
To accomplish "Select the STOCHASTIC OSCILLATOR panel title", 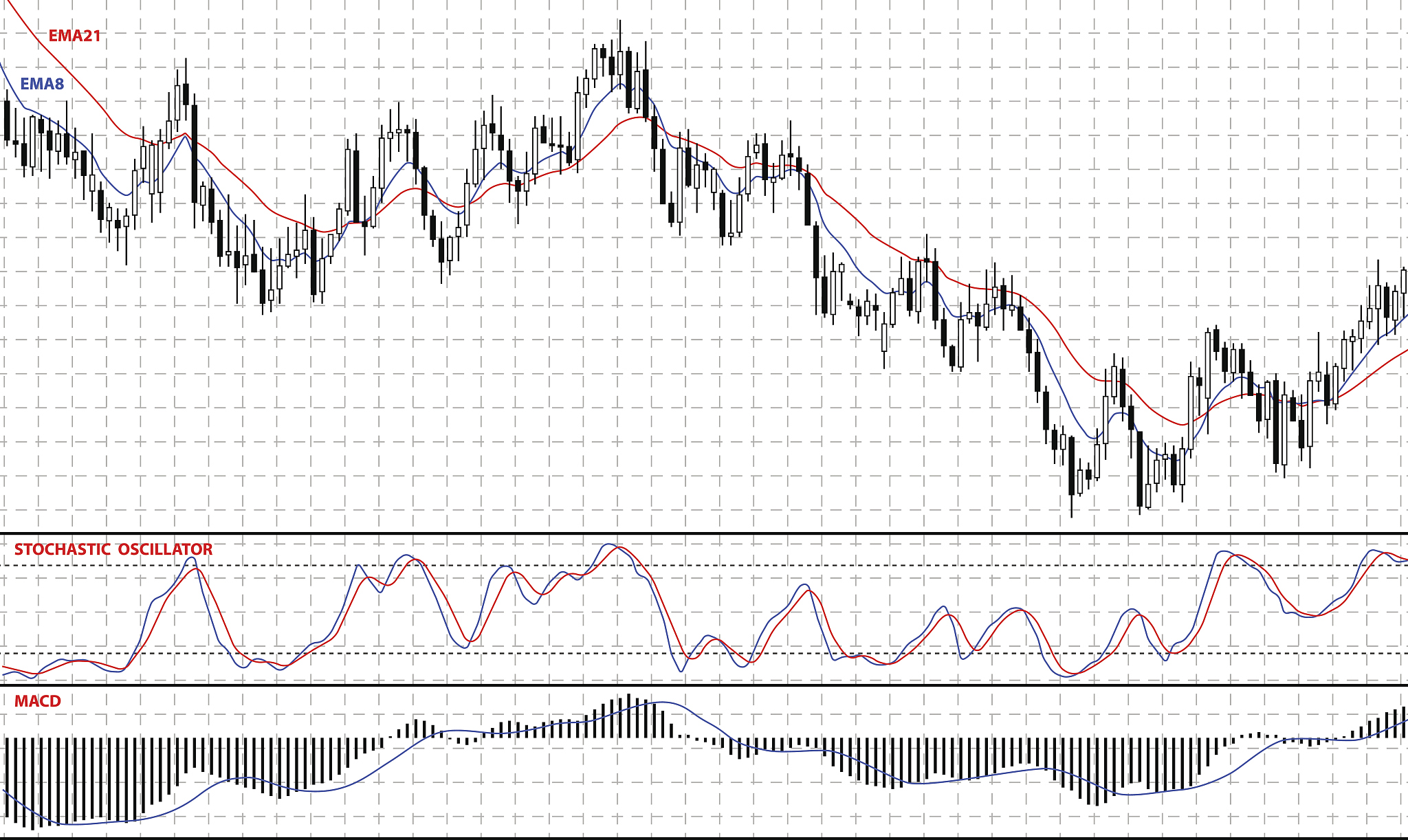I will [x=113, y=549].
